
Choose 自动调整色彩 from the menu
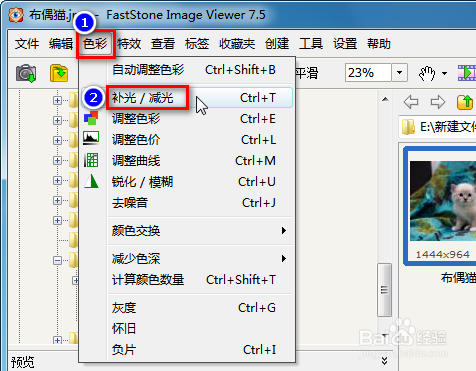click(x=187, y=70)
